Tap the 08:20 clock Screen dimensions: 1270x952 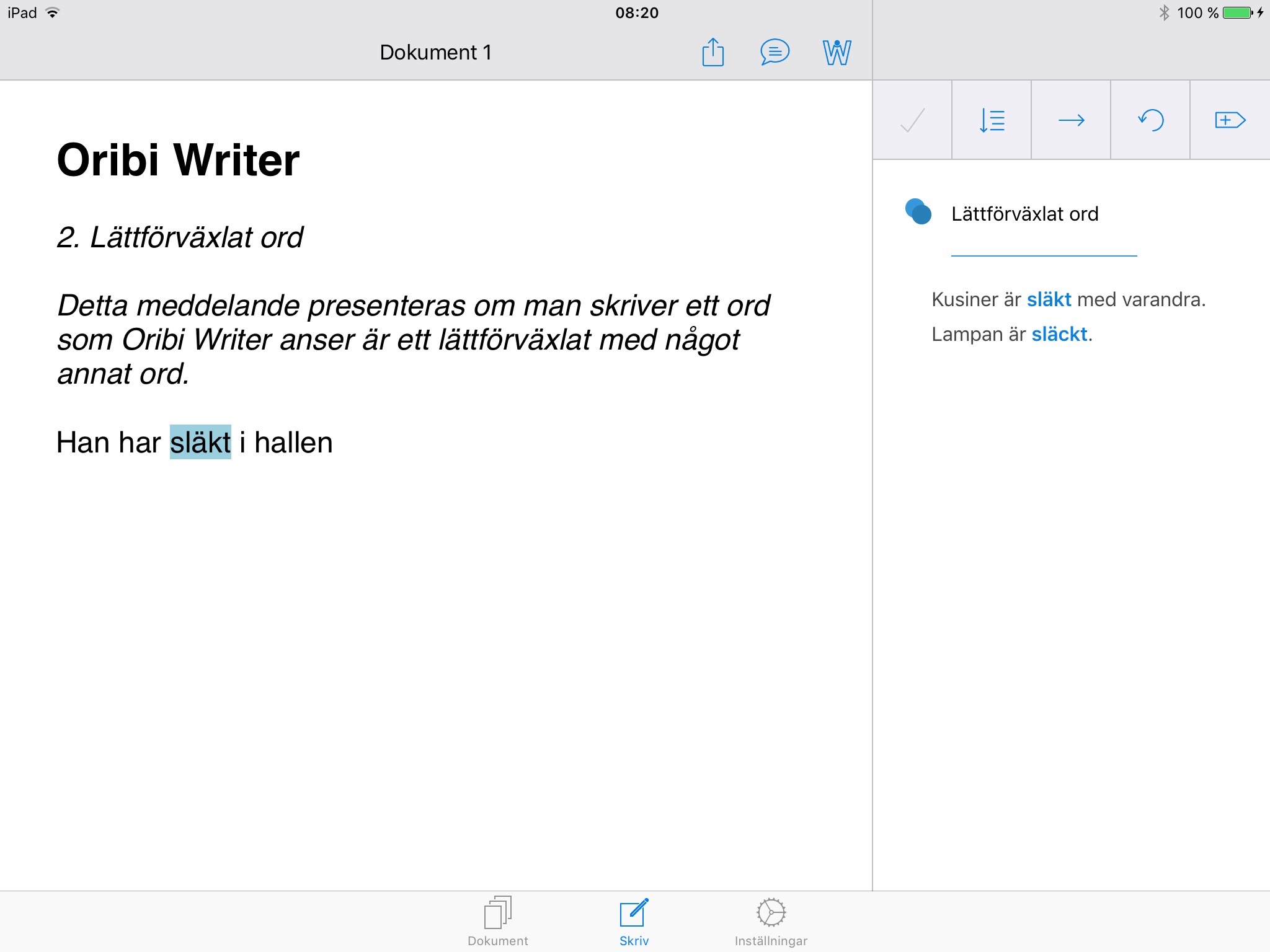637,12
